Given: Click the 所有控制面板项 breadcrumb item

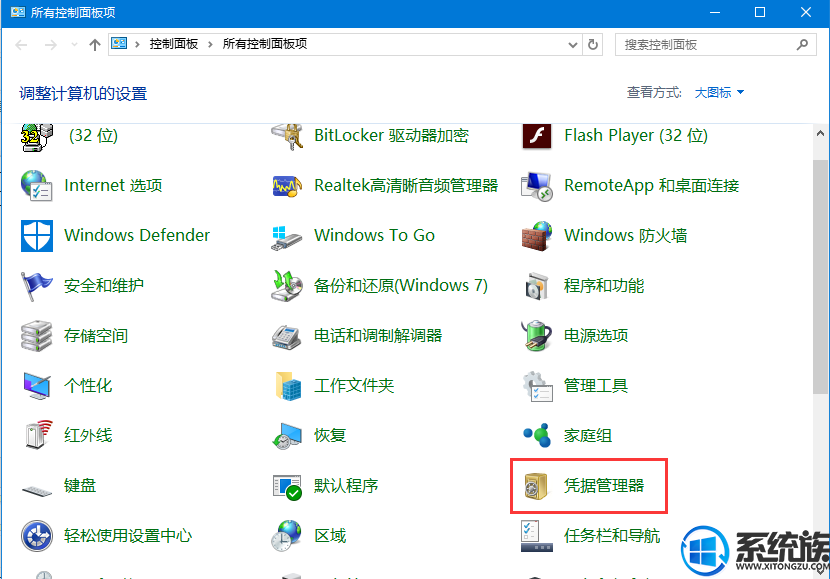Looking at the screenshot, I should (265, 44).
